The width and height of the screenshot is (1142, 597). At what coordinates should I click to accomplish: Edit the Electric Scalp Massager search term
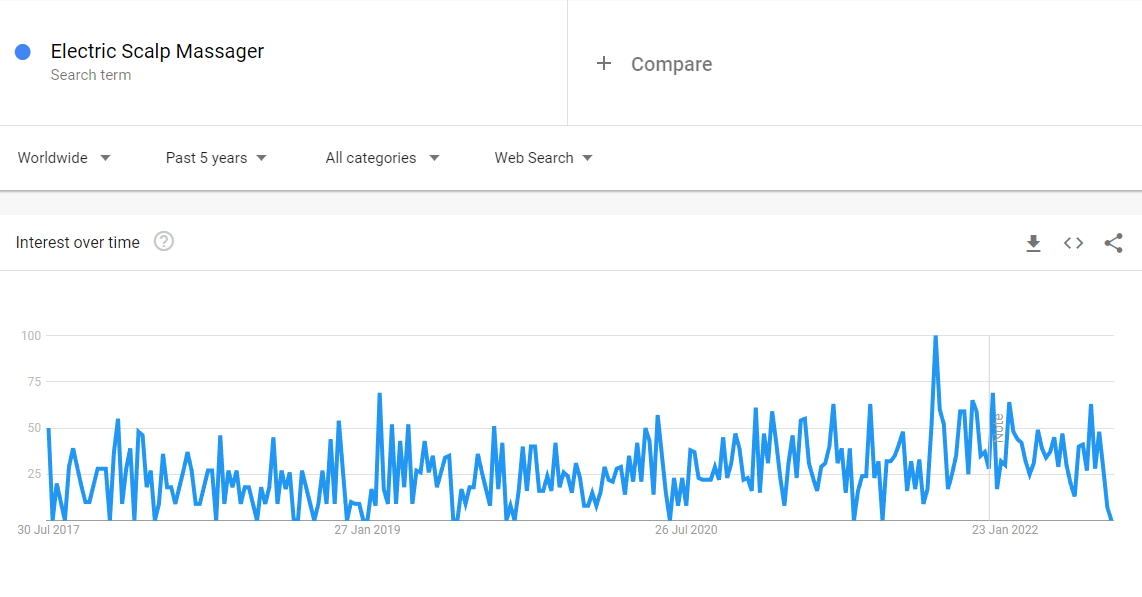(x=157, y=51)
